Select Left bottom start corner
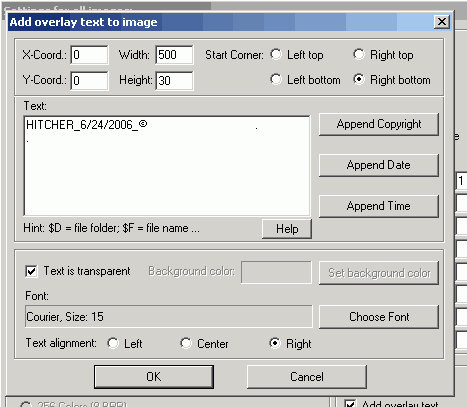The height and width of the screenshot is (407, 467). (x=276, y=79)
